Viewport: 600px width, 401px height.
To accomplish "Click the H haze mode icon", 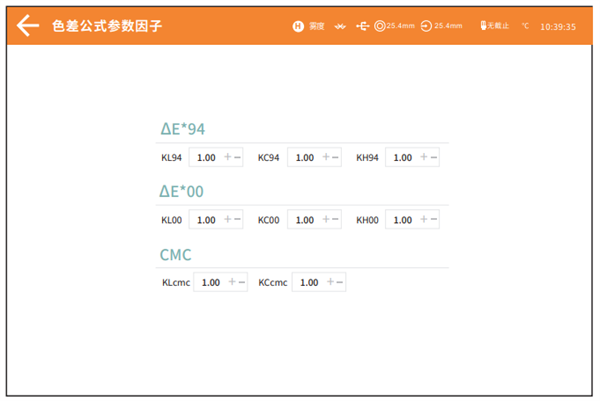I will (298, 26).
